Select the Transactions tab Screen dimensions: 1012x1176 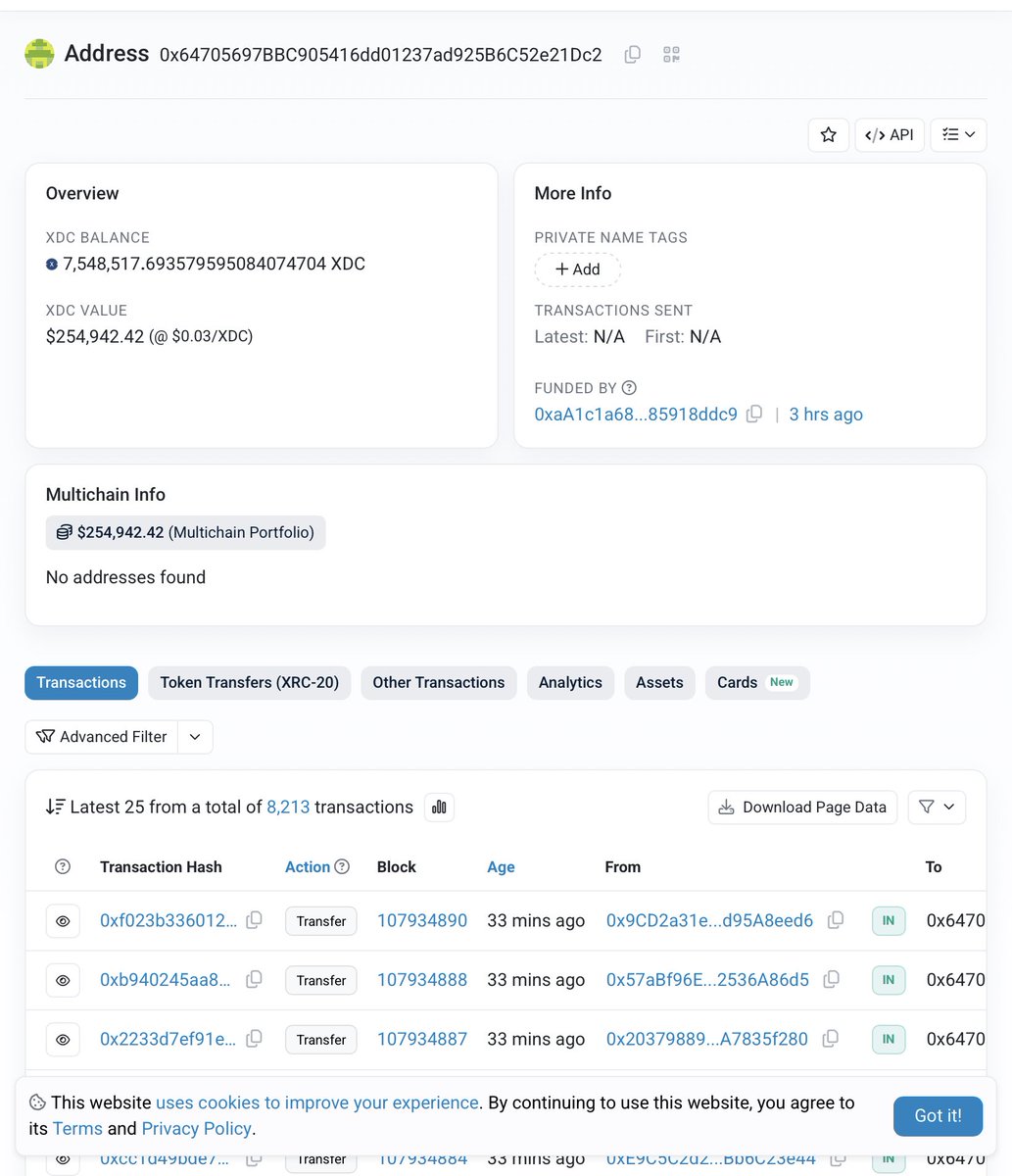(81, 683)
